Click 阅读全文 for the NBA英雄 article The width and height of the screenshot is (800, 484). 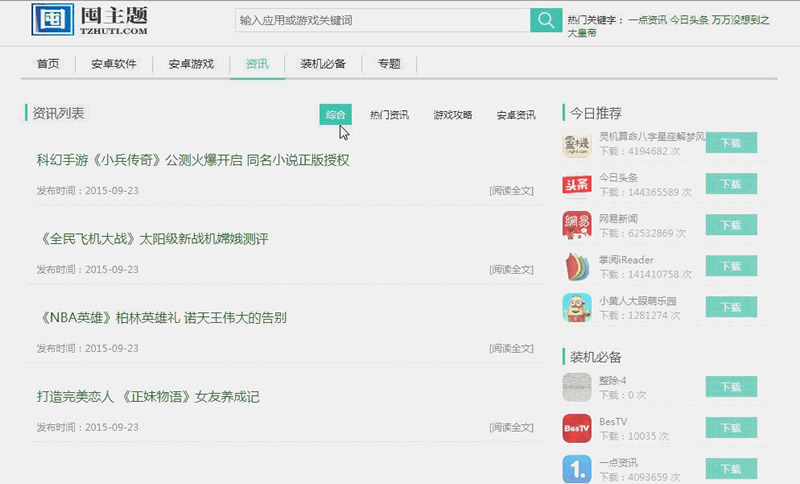[511, 348]
